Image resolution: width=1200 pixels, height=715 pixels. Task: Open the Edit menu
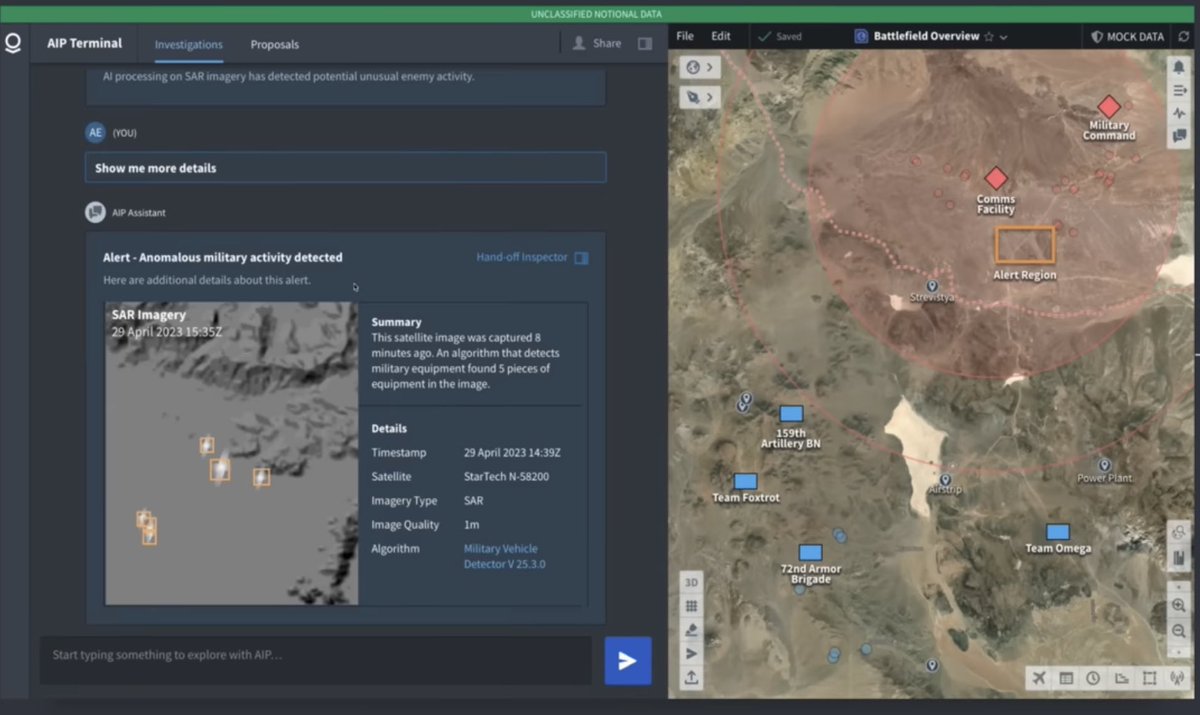pos(721,36)
